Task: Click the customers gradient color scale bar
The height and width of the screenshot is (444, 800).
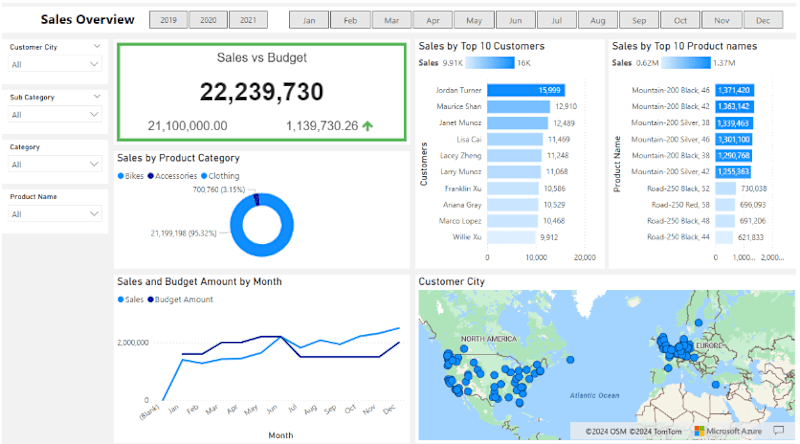Action: 490,63
